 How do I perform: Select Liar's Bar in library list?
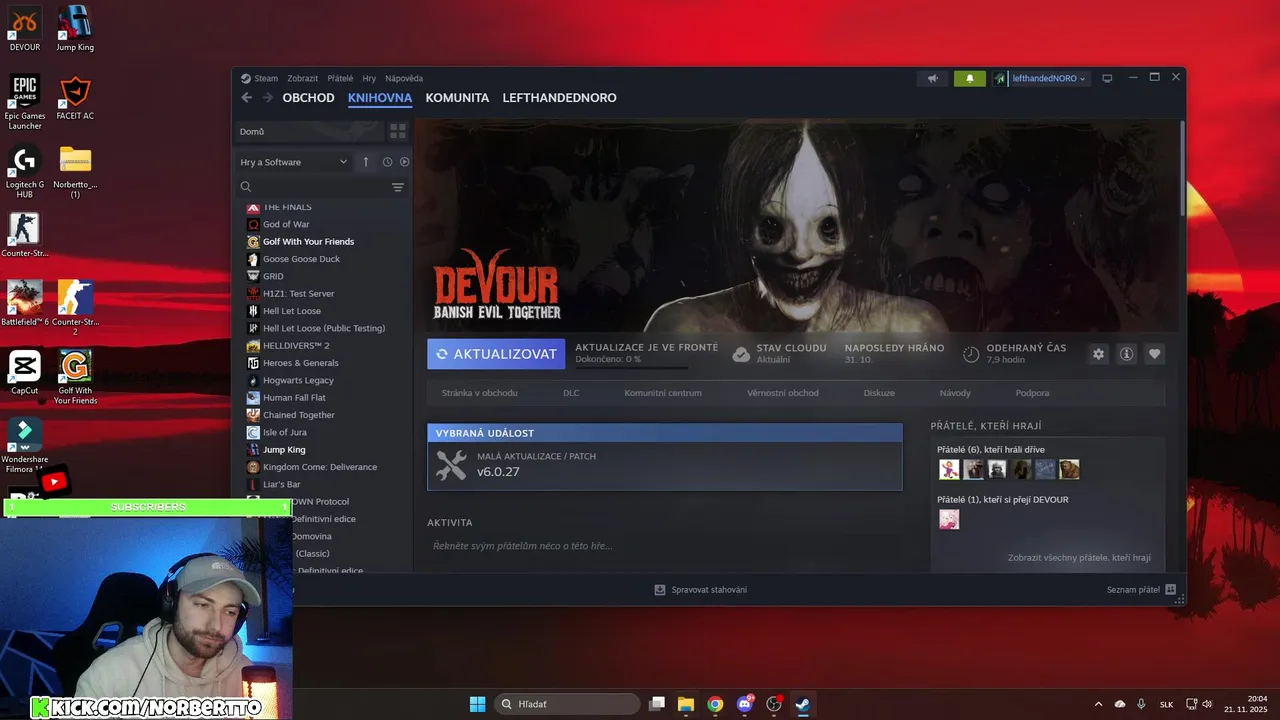click(x=281, y=484)
